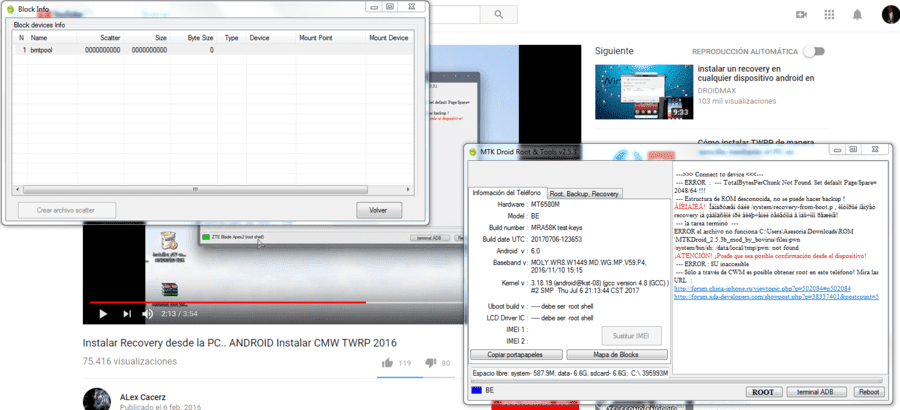Mute the video volume speaker icon

pos(148,314)
